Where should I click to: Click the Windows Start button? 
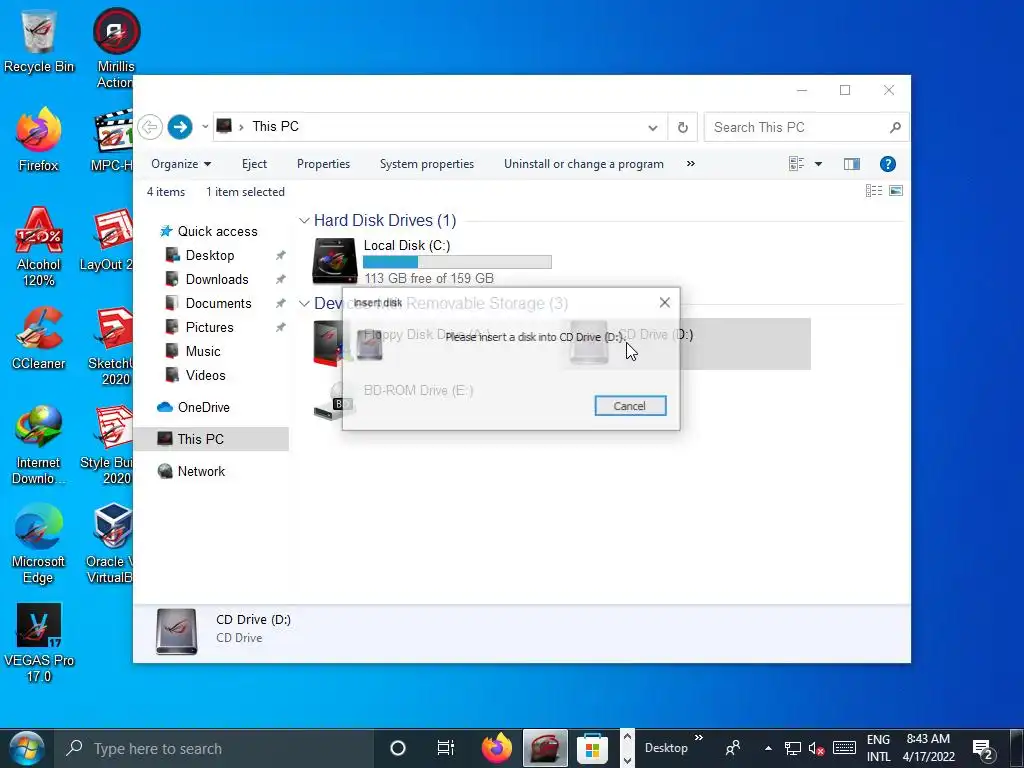[x=27, y=748]
